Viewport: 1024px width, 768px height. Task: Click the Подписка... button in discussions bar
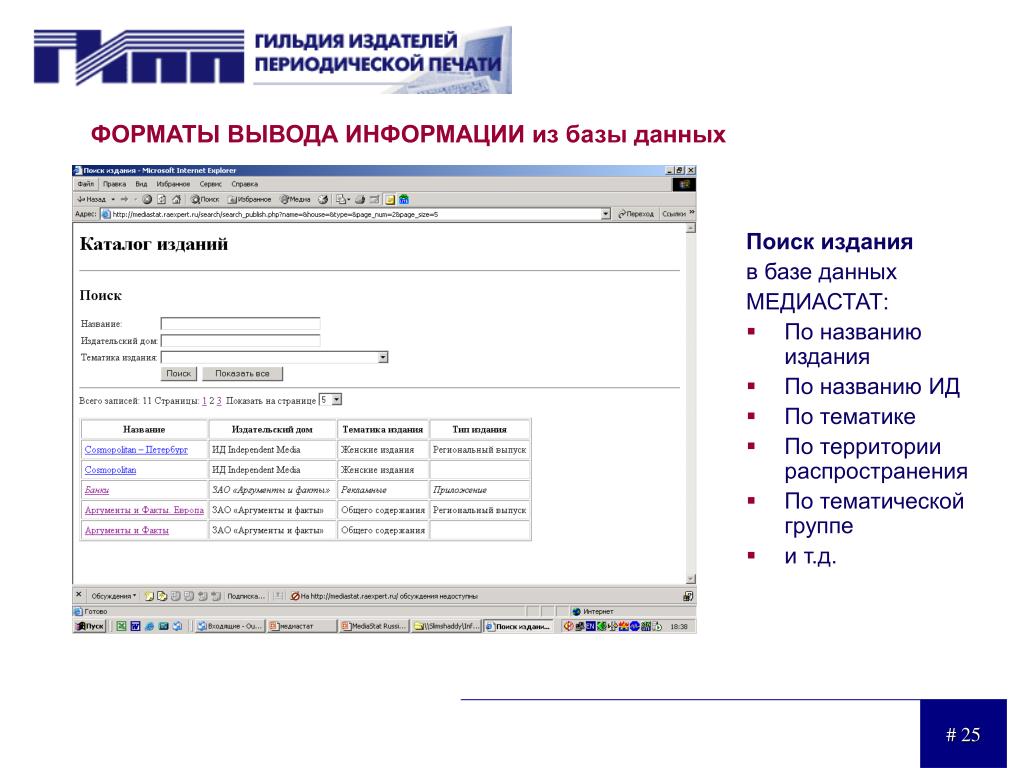pos(246,596)
